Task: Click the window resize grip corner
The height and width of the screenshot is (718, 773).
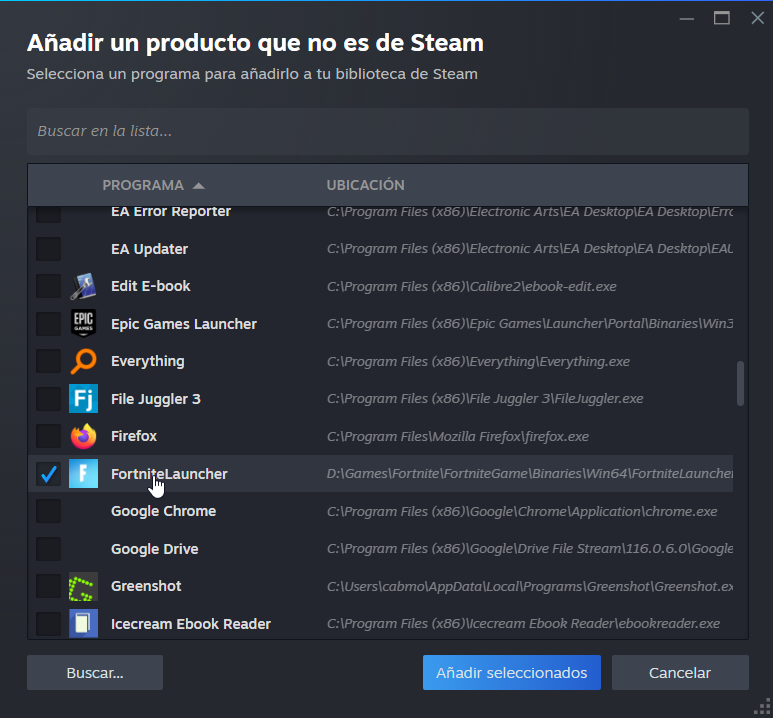Action: (763, 708)
